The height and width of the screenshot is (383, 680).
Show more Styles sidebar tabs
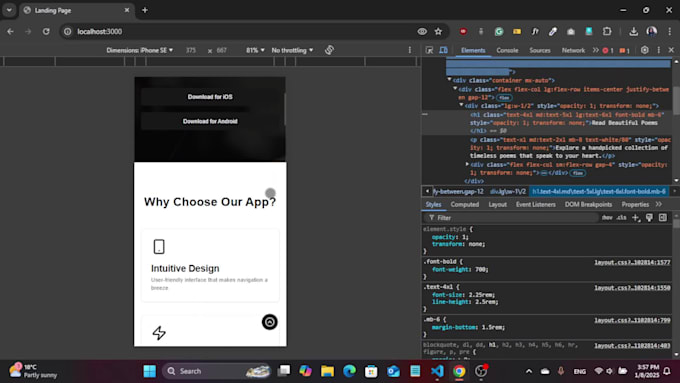pos(659,204)
